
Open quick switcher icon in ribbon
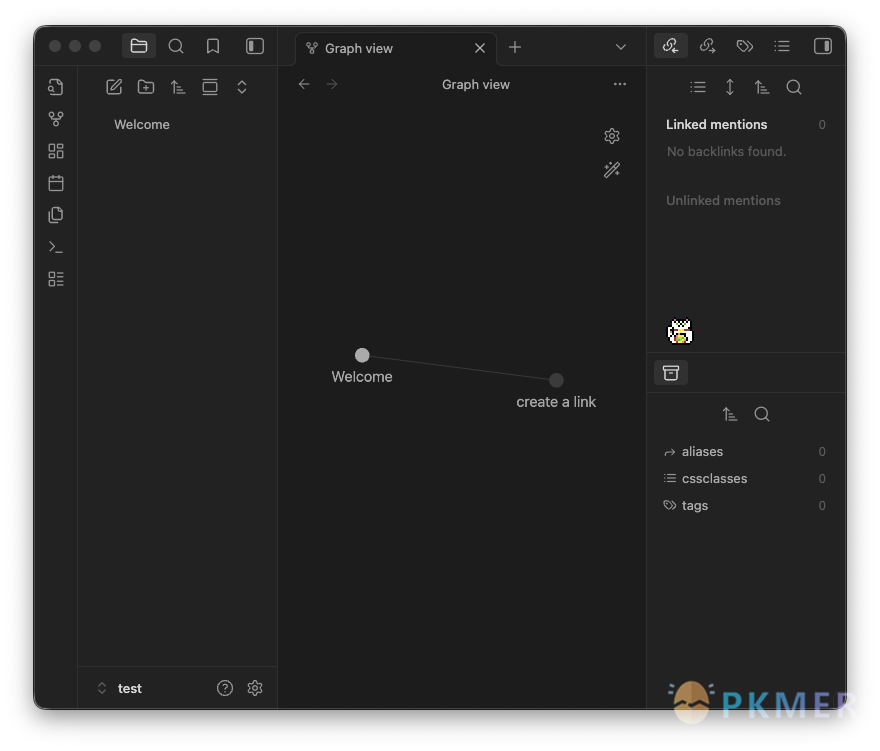pos(56,87)
